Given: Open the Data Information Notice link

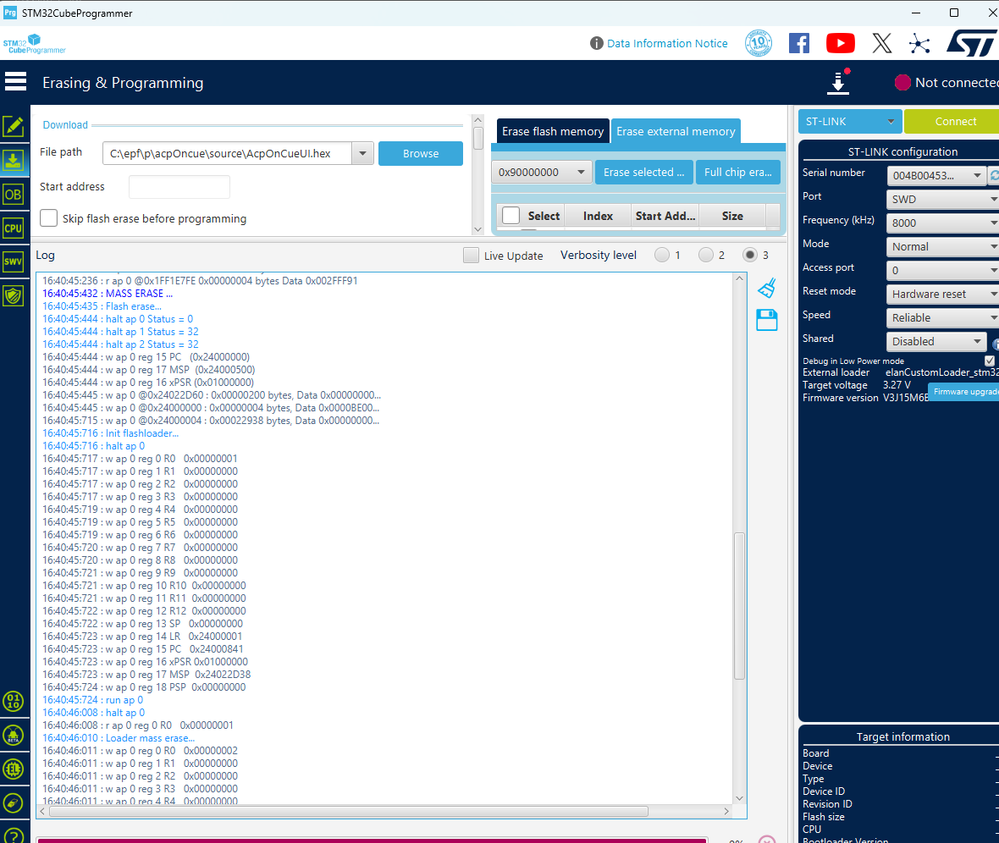Looking at the screenshot, I should (667, 43).
